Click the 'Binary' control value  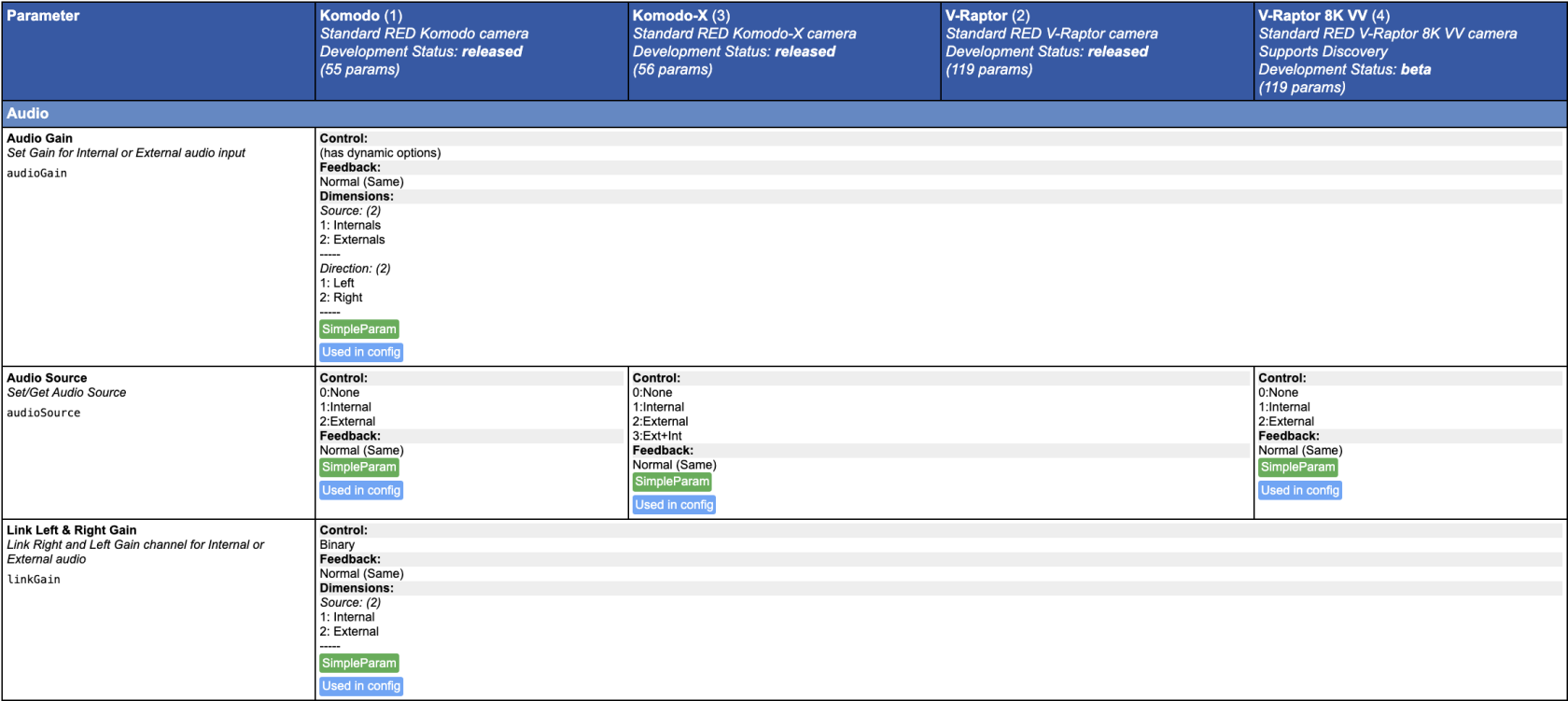pyautogui.click(x=337, y=545)
